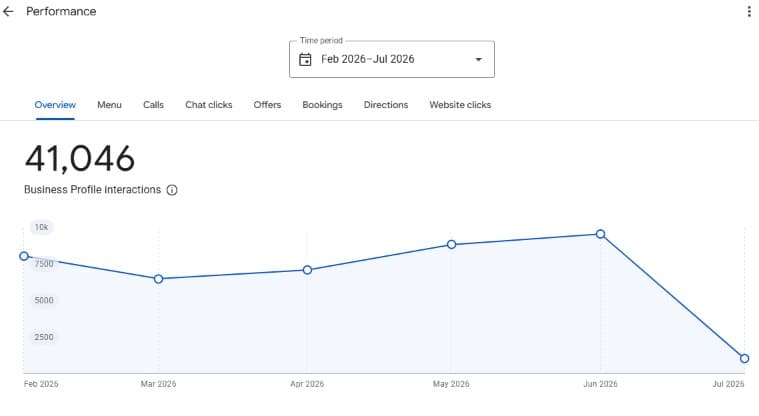The image size is (759, 416).
Task: Switch to the Calls tab
Action: click(153, 105)
